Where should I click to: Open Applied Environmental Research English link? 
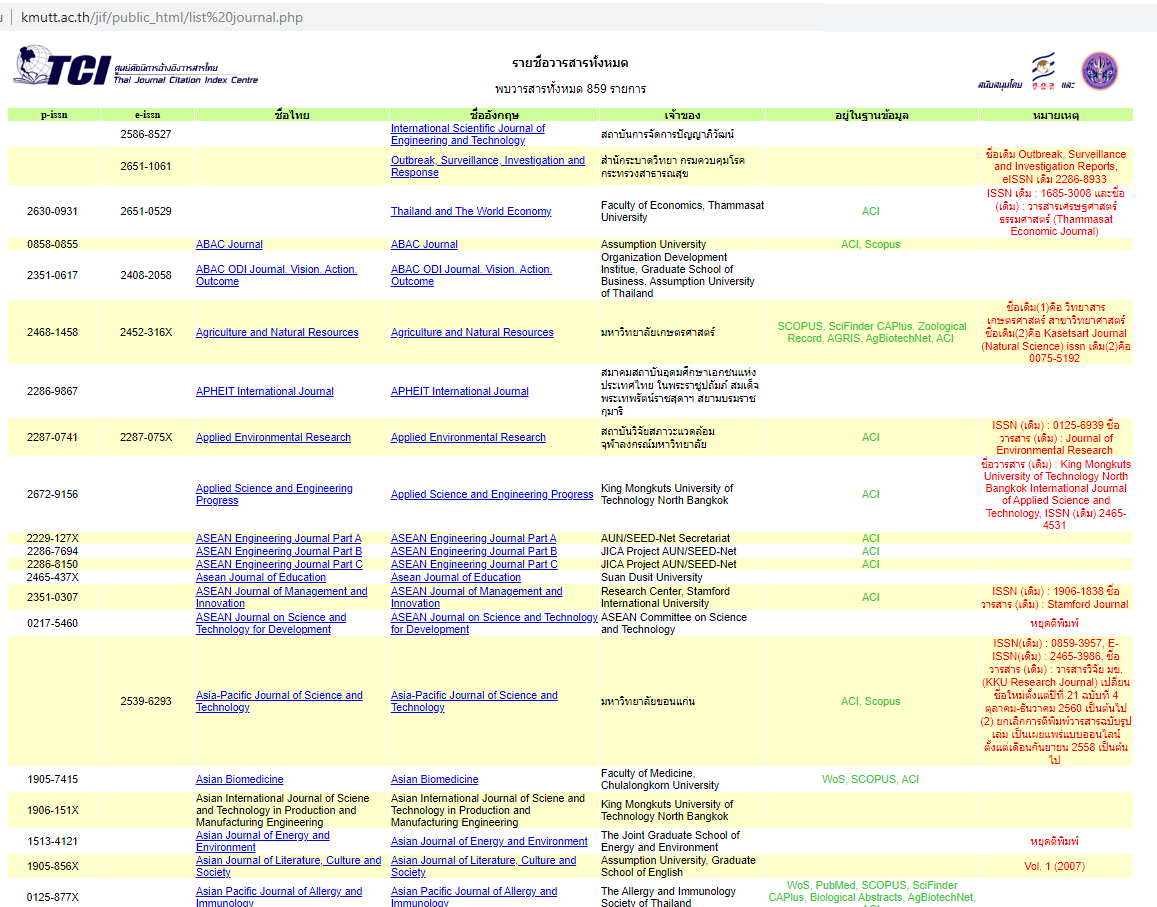point(468,437)
